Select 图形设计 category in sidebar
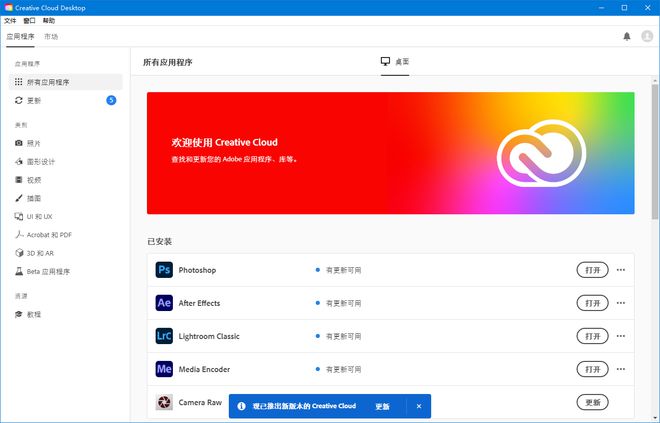 pyautogui.click(x=66, y=161)
